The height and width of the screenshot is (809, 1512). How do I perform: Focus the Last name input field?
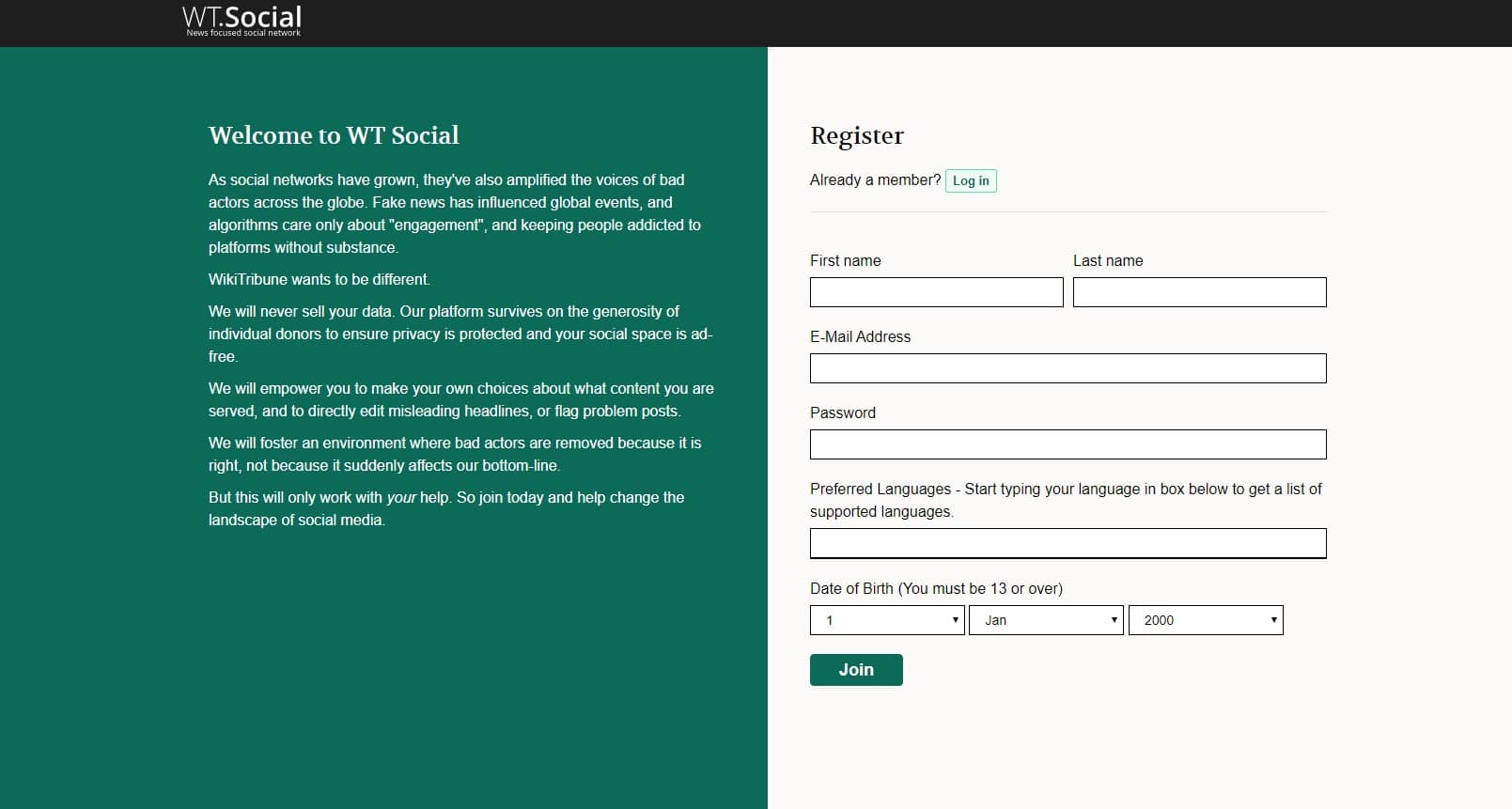[1199, 292]
